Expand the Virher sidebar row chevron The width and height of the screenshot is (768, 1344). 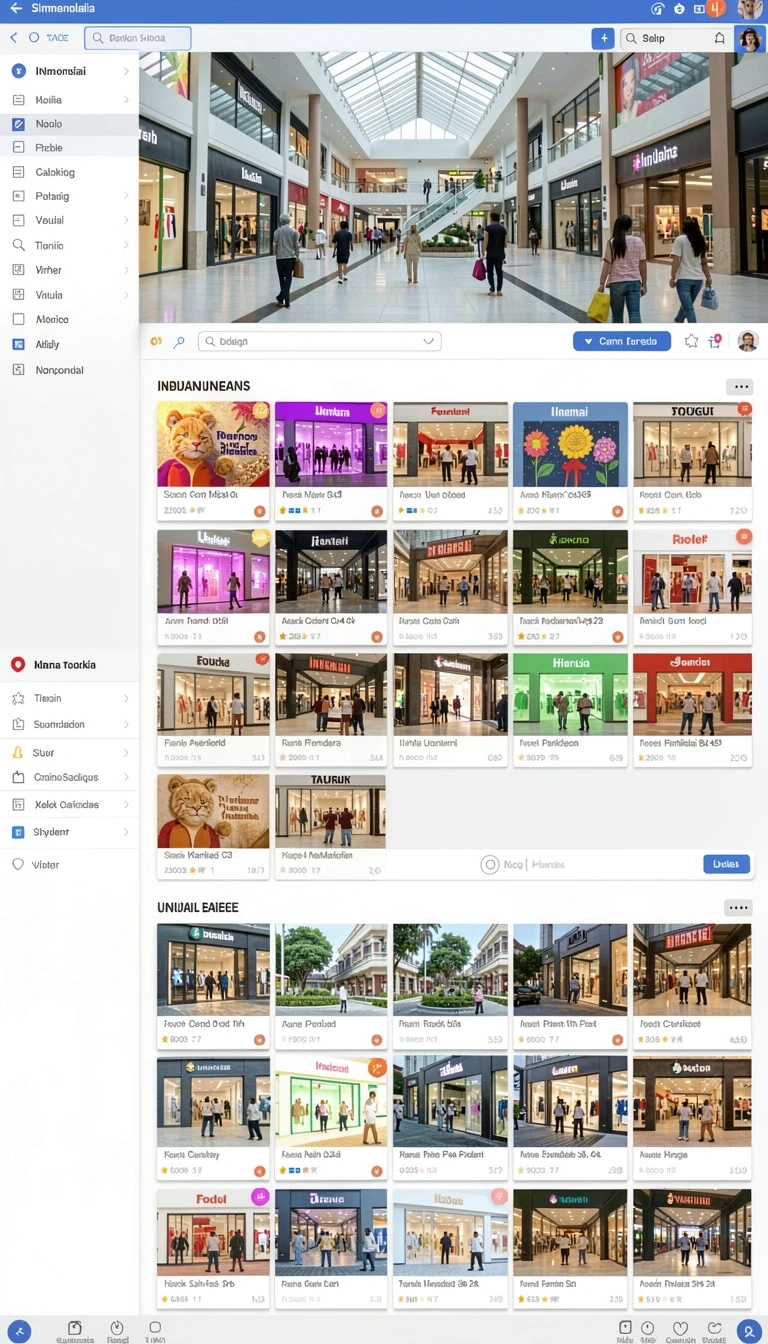126,270
